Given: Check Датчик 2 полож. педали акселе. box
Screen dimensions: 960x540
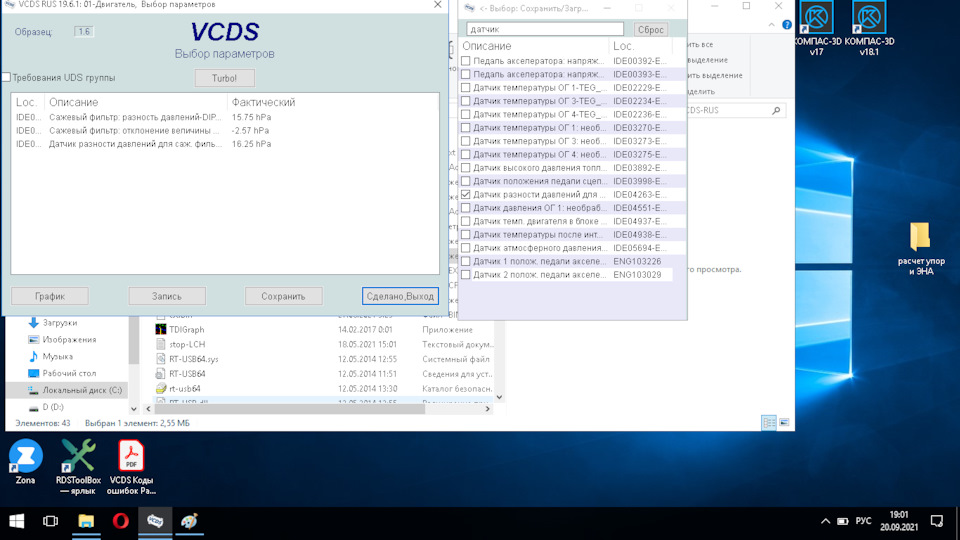Looking at the screenshot, I should [466, 275].
